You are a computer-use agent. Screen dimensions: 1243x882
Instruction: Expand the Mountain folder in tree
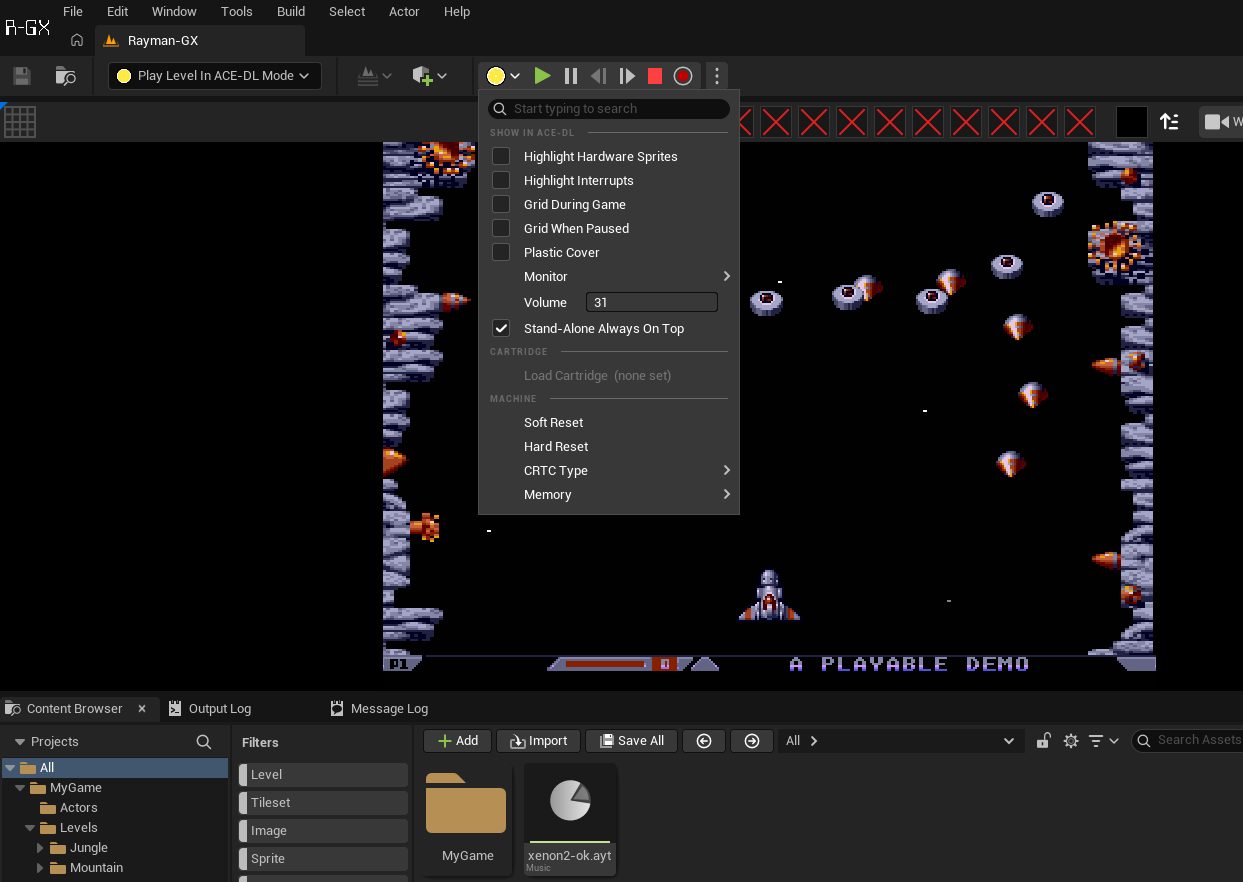41,868
